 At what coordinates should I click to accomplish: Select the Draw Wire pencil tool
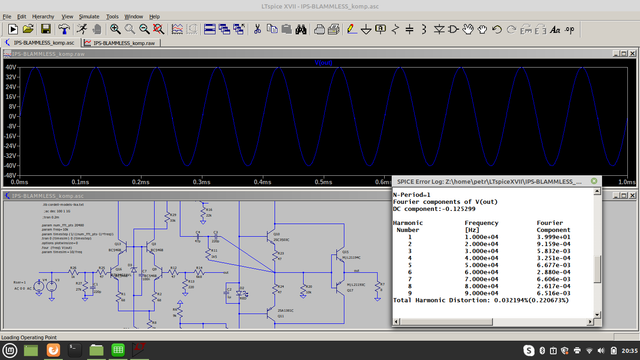click(351, 29)
